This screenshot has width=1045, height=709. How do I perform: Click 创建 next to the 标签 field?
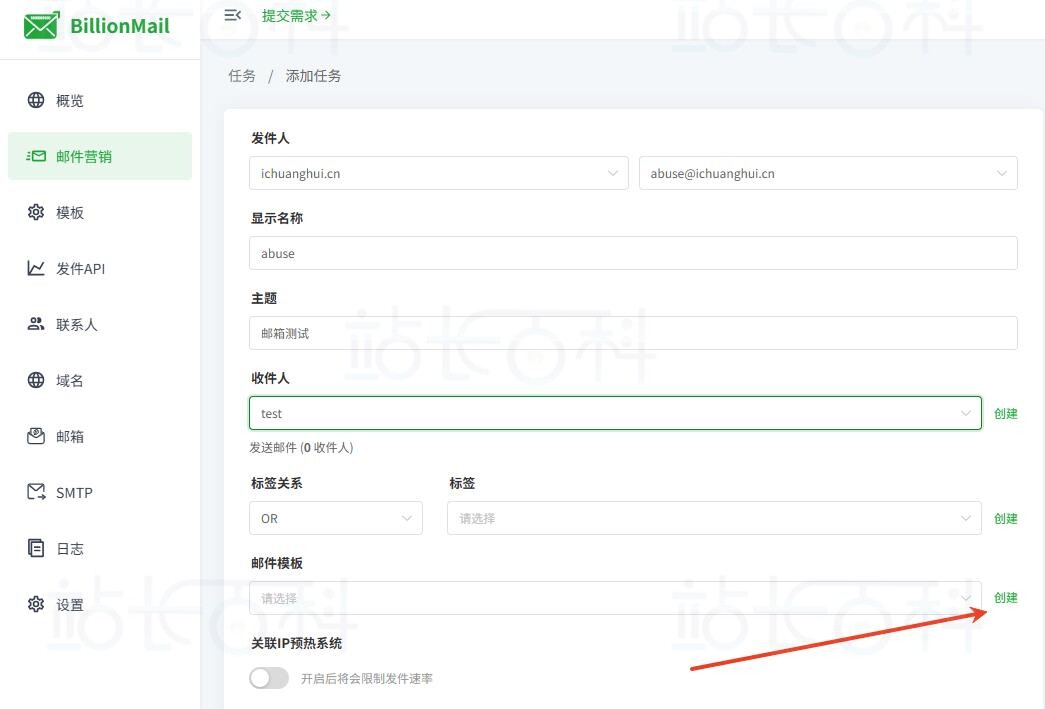1006,518
